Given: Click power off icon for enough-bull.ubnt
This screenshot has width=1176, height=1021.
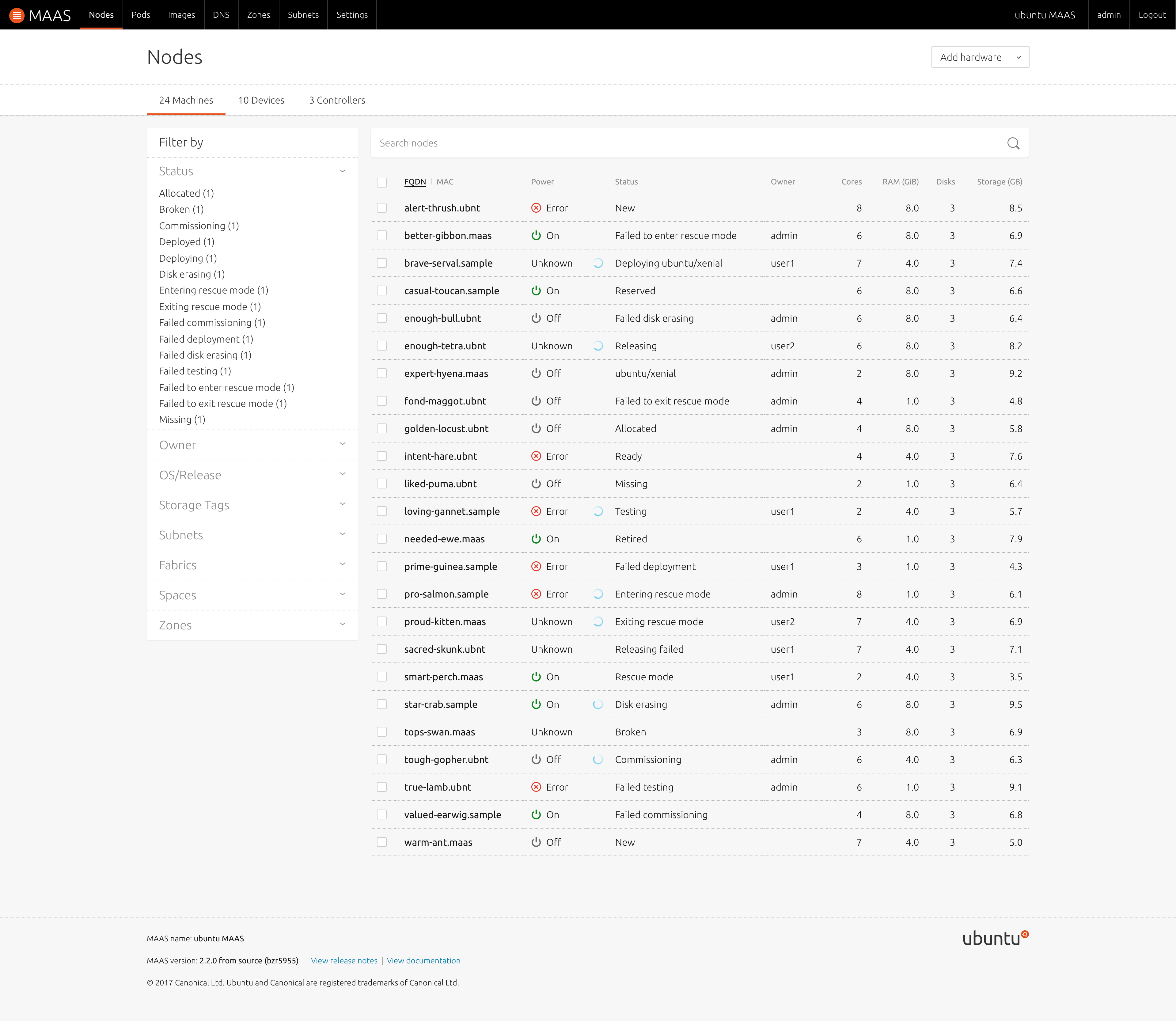Looking at the screenshot, I should [x=536, y=318].
